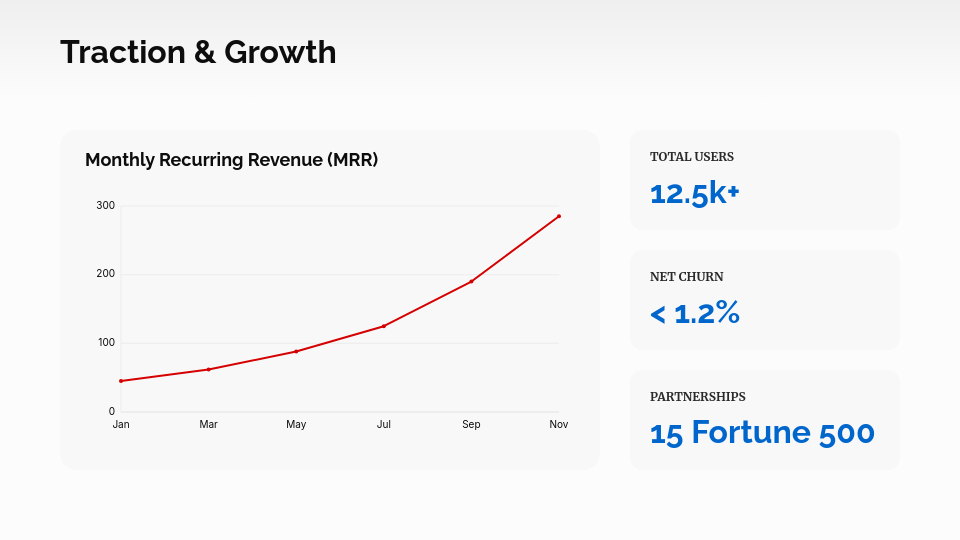Select the Sep data point on chart

471,281
